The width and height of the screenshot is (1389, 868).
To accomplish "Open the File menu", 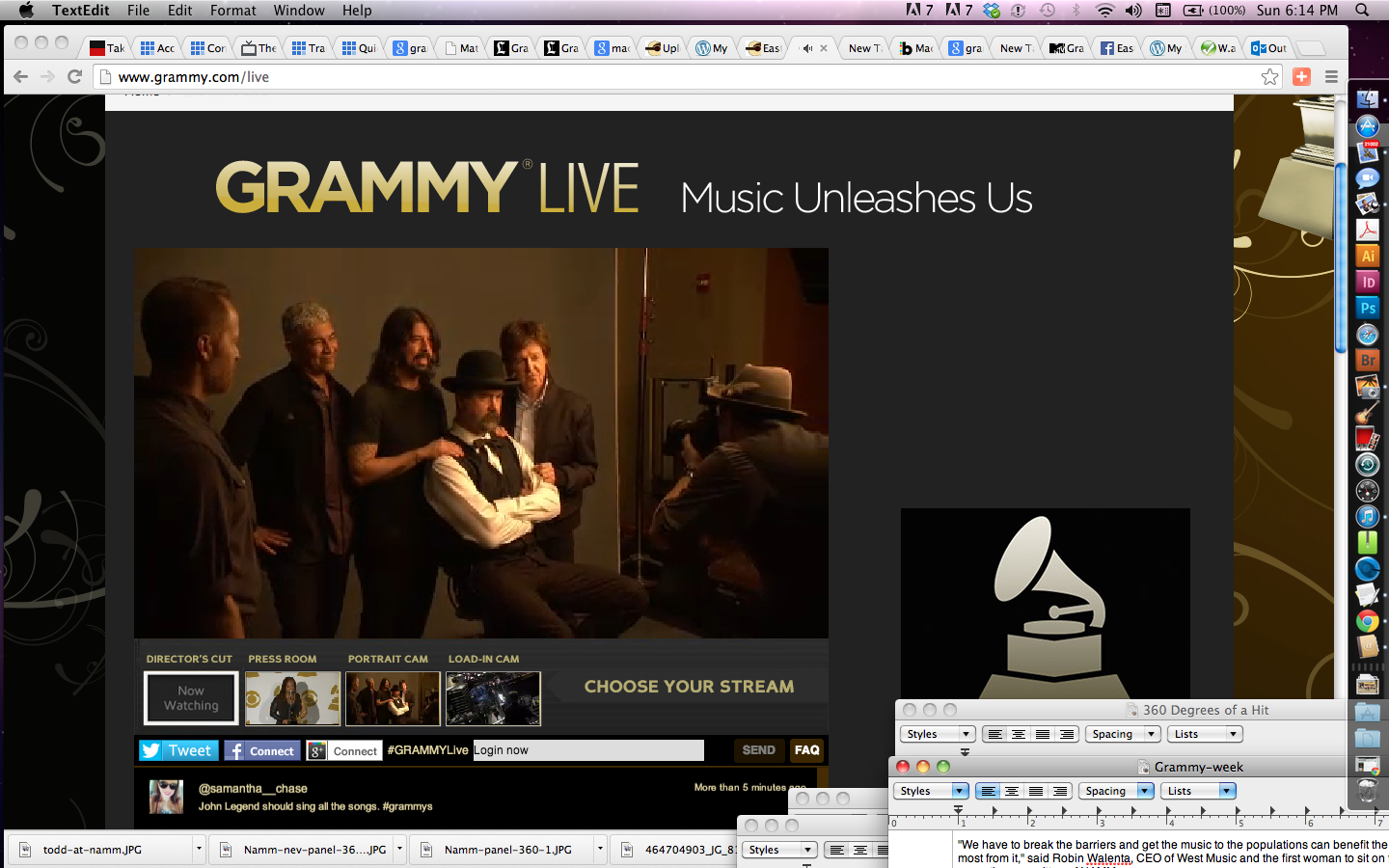I will (x=138, y=11).
